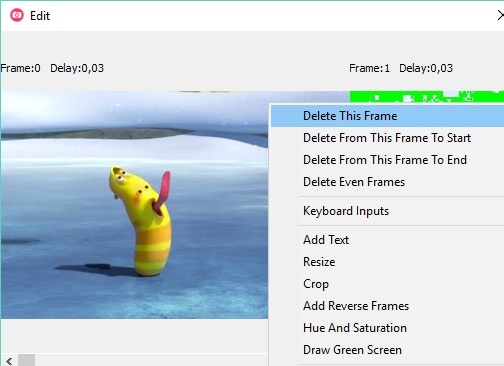This screenshot has width=504, height=366.
Task: Close the Edit window
Action: [500, 15]
